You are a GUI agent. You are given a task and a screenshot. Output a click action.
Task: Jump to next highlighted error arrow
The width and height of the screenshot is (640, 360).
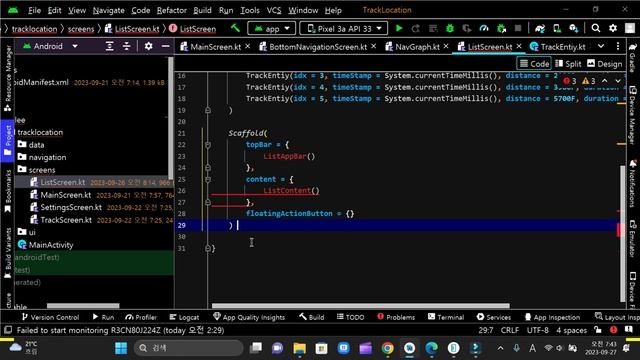[x=618, y=81]
